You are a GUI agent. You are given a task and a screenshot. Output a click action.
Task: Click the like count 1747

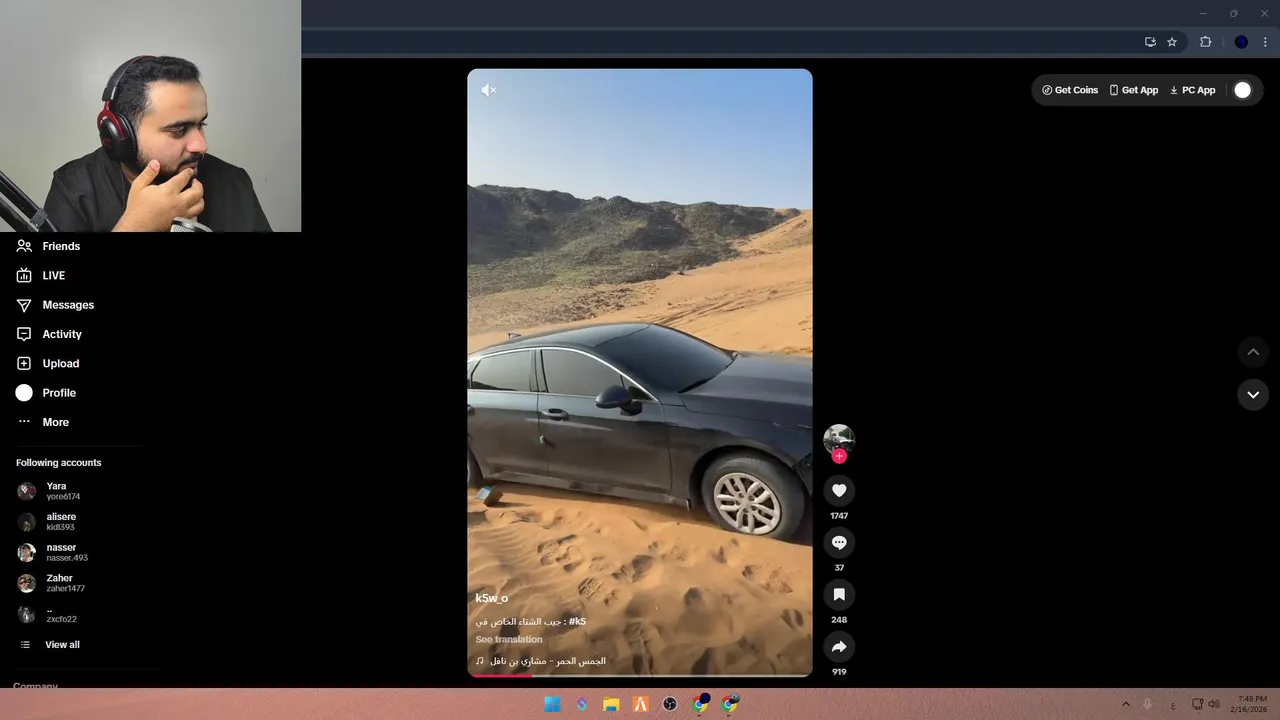point(839,516)
